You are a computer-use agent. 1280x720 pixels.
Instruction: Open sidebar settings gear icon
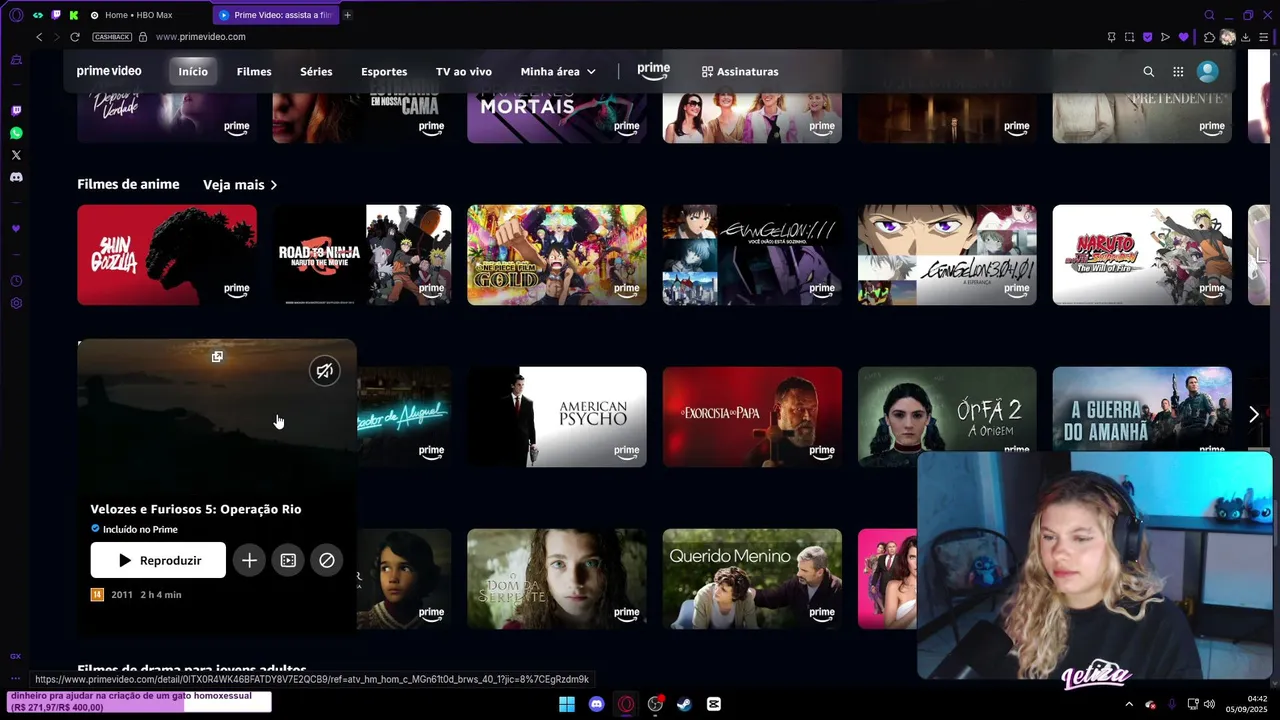coord(16,303)
